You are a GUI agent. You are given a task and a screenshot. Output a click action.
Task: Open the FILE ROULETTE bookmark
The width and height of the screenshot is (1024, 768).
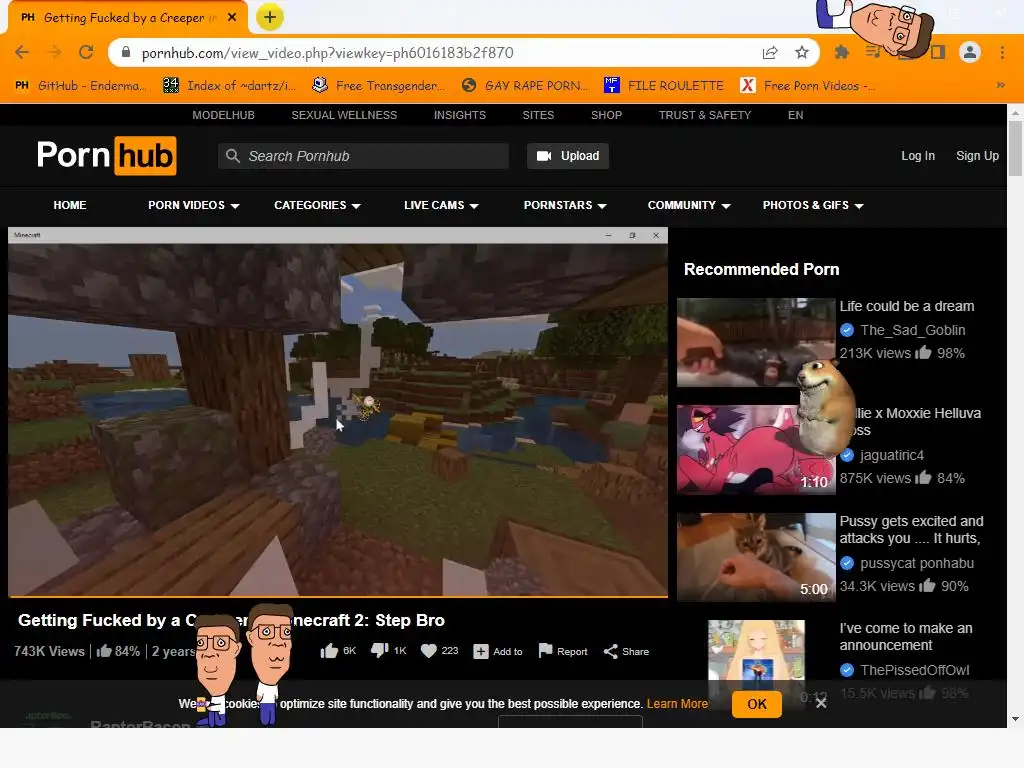coord(664,86)
